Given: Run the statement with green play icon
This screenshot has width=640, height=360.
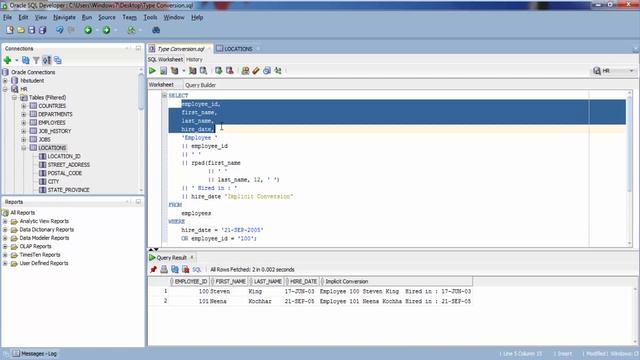Looking at the screenshot, I should 152,71.
